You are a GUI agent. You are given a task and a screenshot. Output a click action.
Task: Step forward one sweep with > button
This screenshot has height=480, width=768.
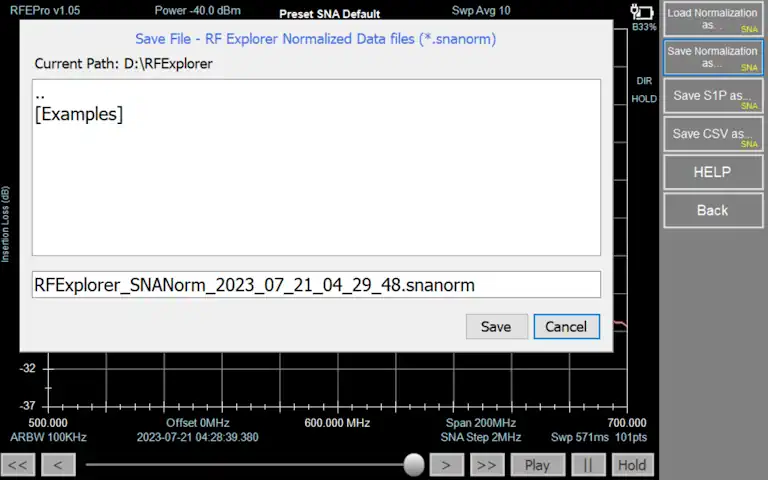click(446, 465)
